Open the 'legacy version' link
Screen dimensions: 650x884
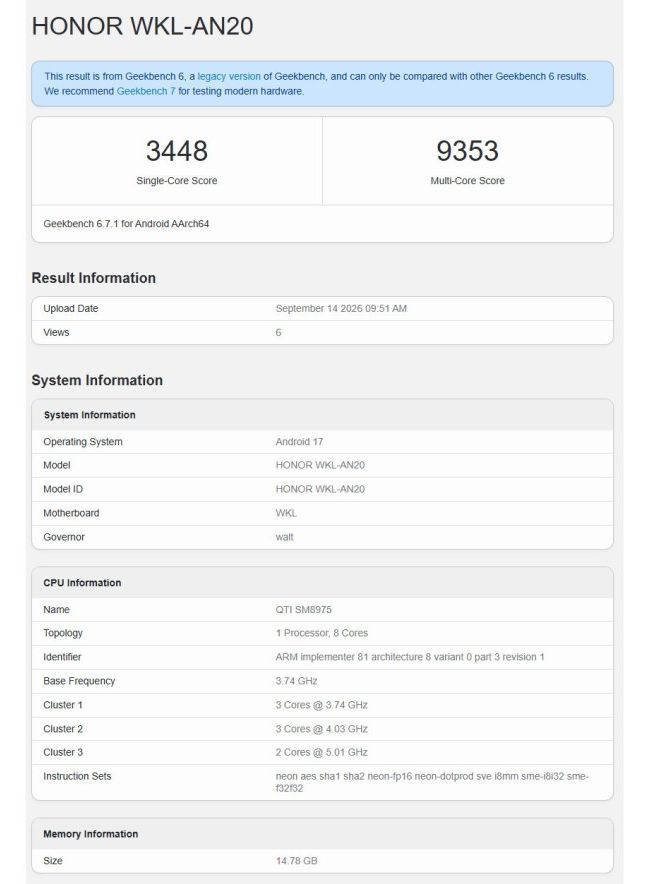tap(229, 76)
